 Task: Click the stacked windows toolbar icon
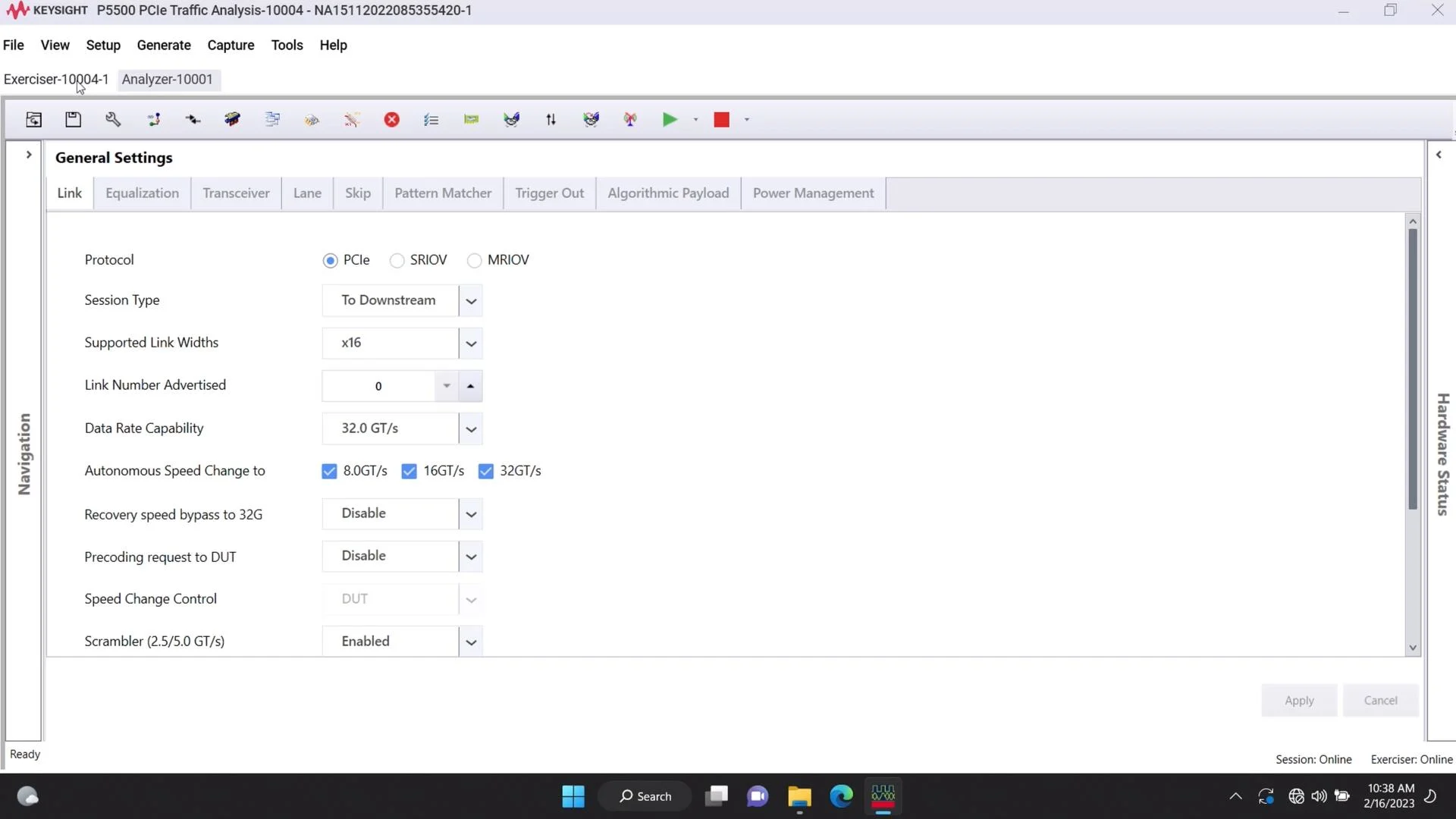pyautogui.click(x=272, y=119)
